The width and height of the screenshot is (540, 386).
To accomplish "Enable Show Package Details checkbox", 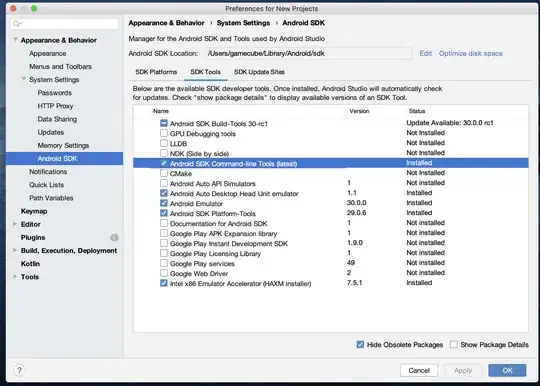I will pos(454,344).
